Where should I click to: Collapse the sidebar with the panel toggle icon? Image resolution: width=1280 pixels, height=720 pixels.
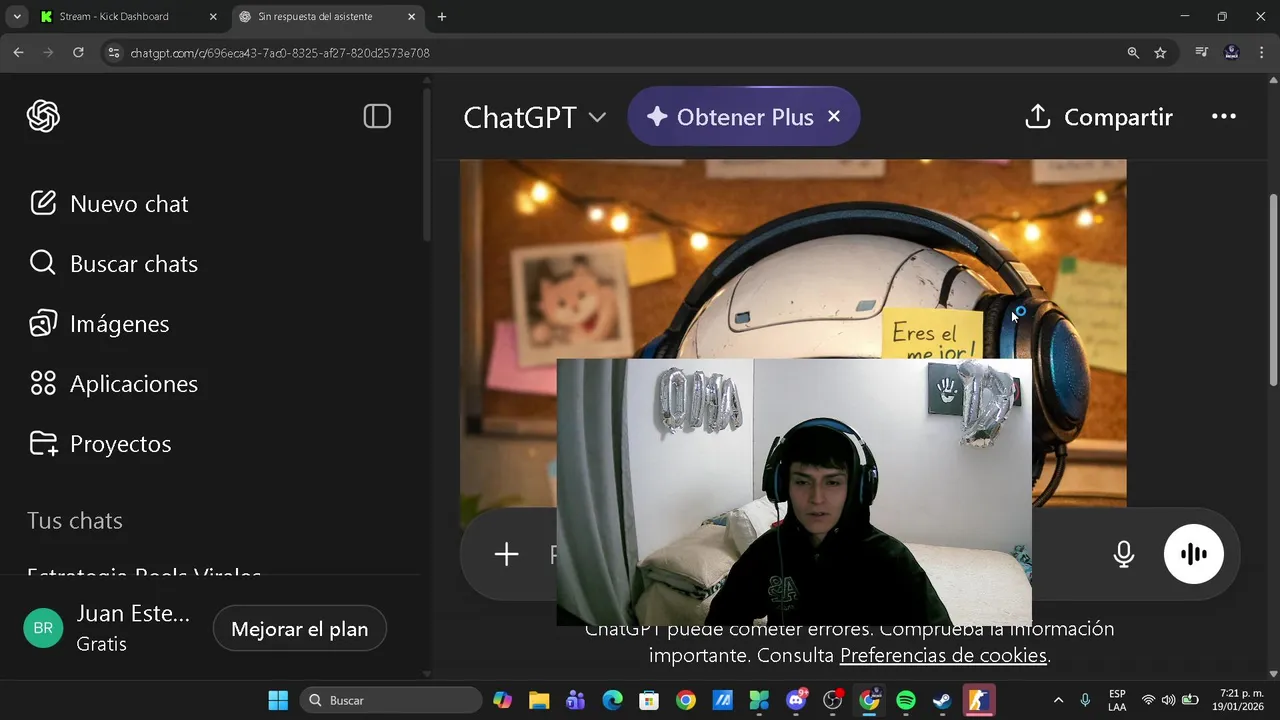[377, 117]
